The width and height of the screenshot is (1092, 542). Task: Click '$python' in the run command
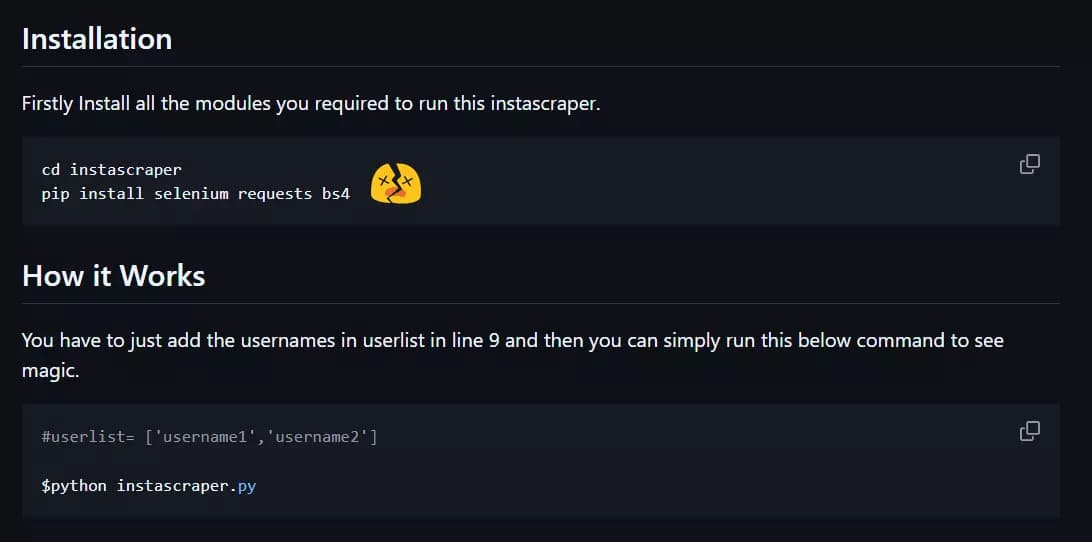pos(74,486)
